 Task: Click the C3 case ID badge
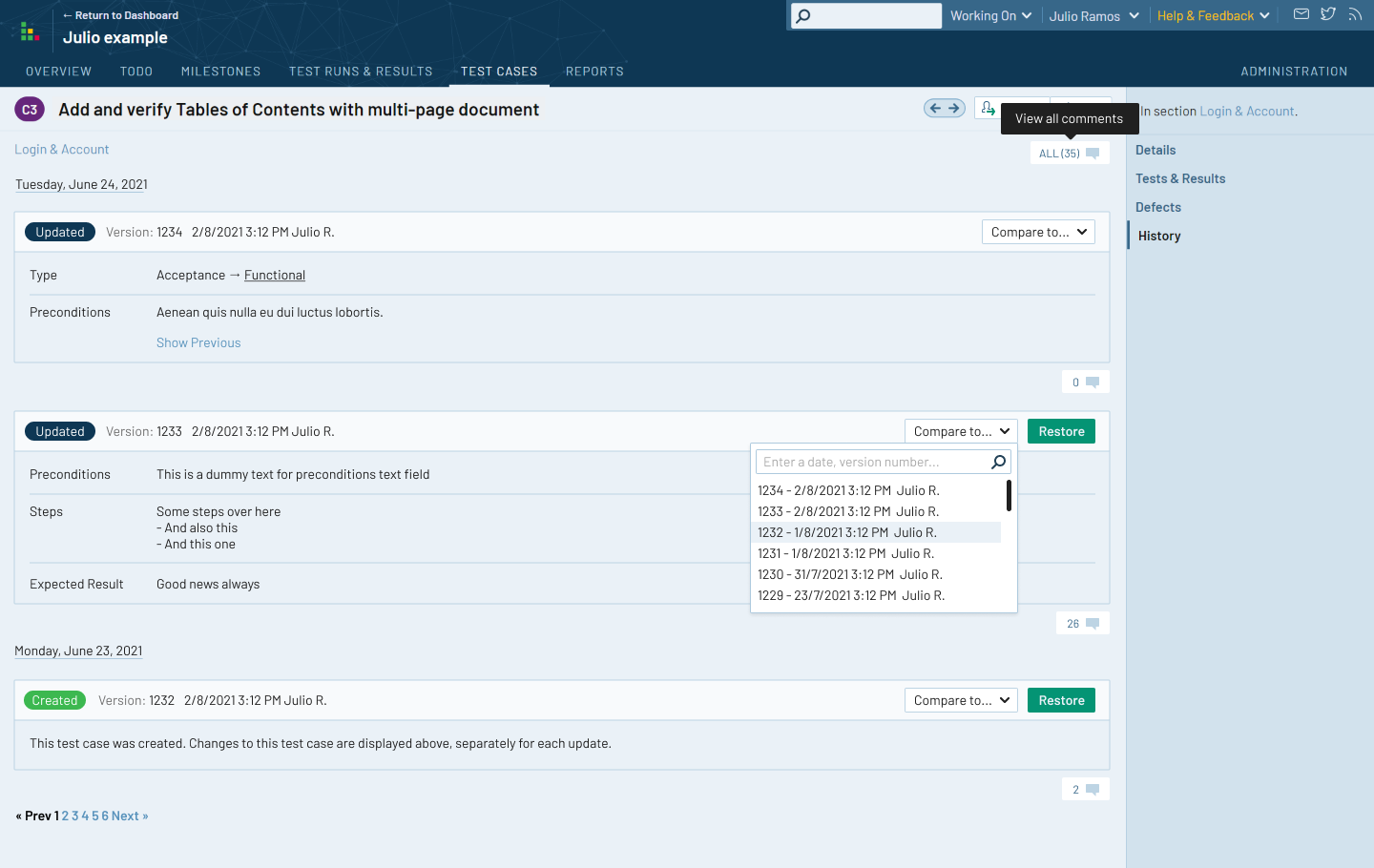pos(30,110)
